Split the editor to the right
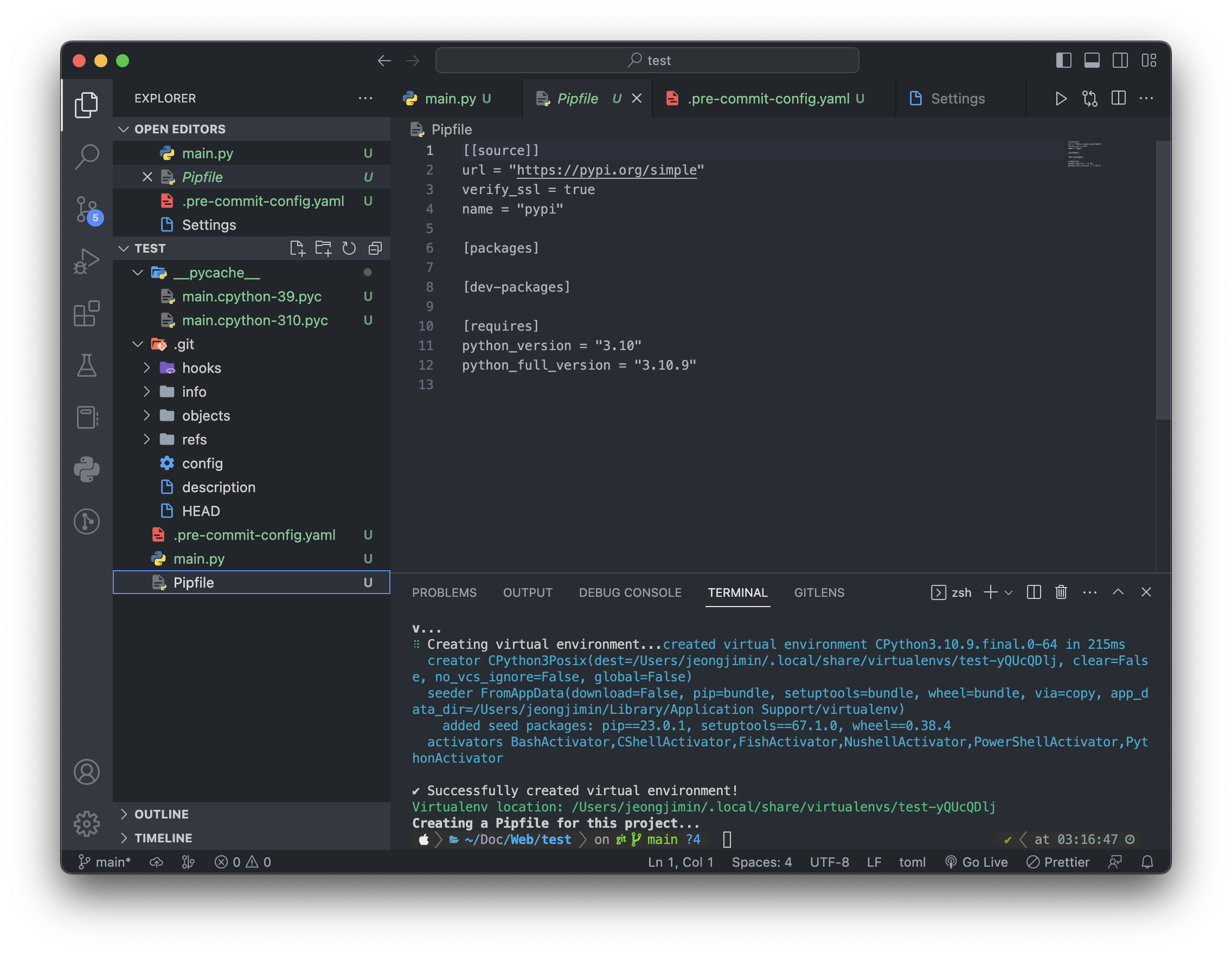 point(1118,98)
